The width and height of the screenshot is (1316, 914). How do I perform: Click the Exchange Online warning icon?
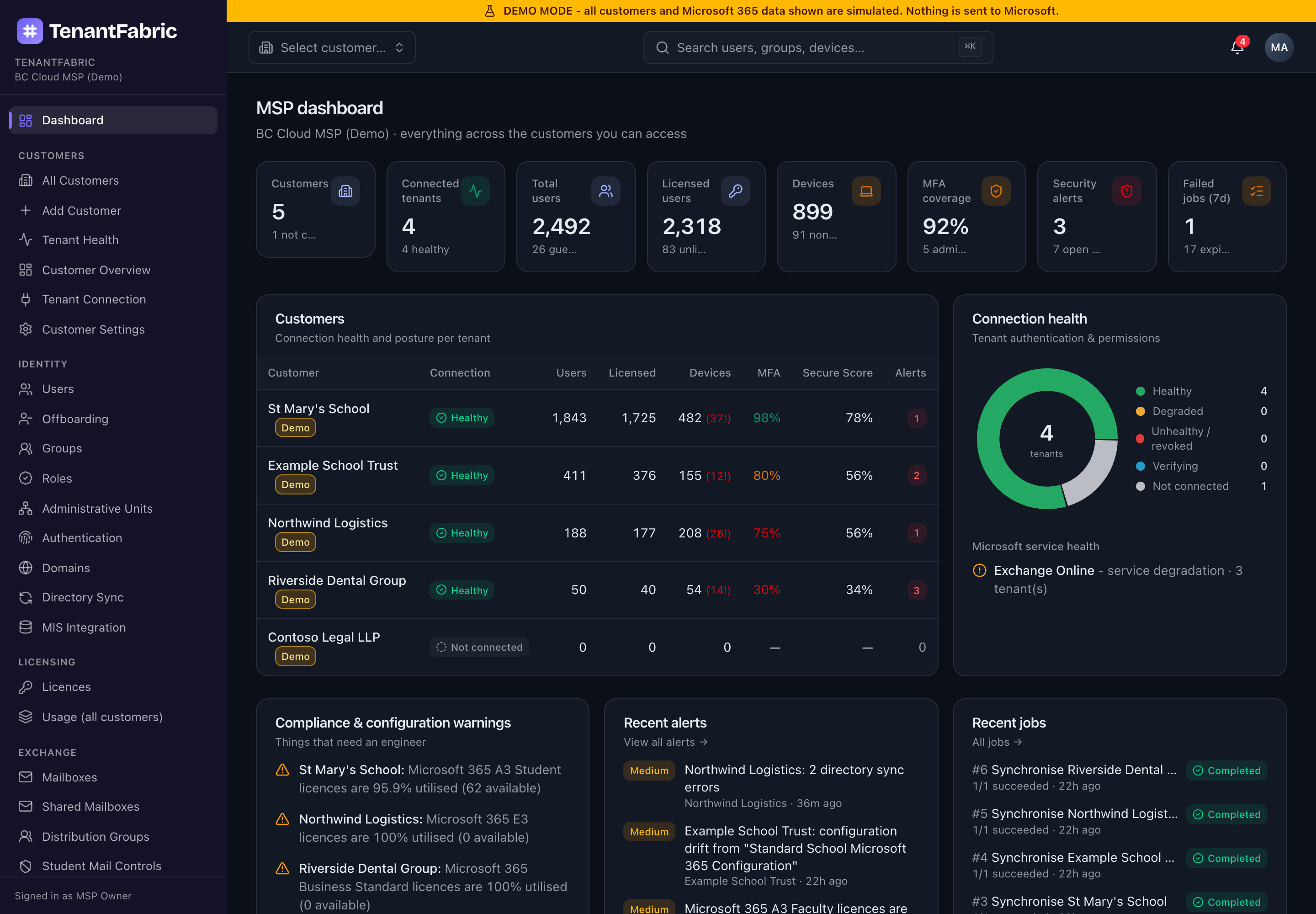[x=980, y=570]
